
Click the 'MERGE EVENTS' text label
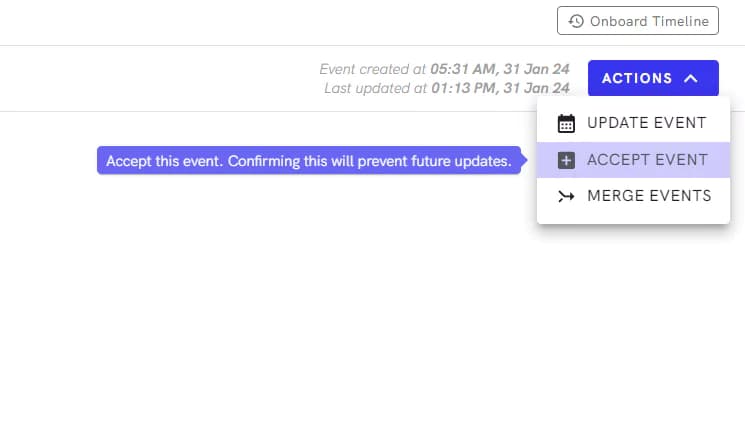[649, 196]
